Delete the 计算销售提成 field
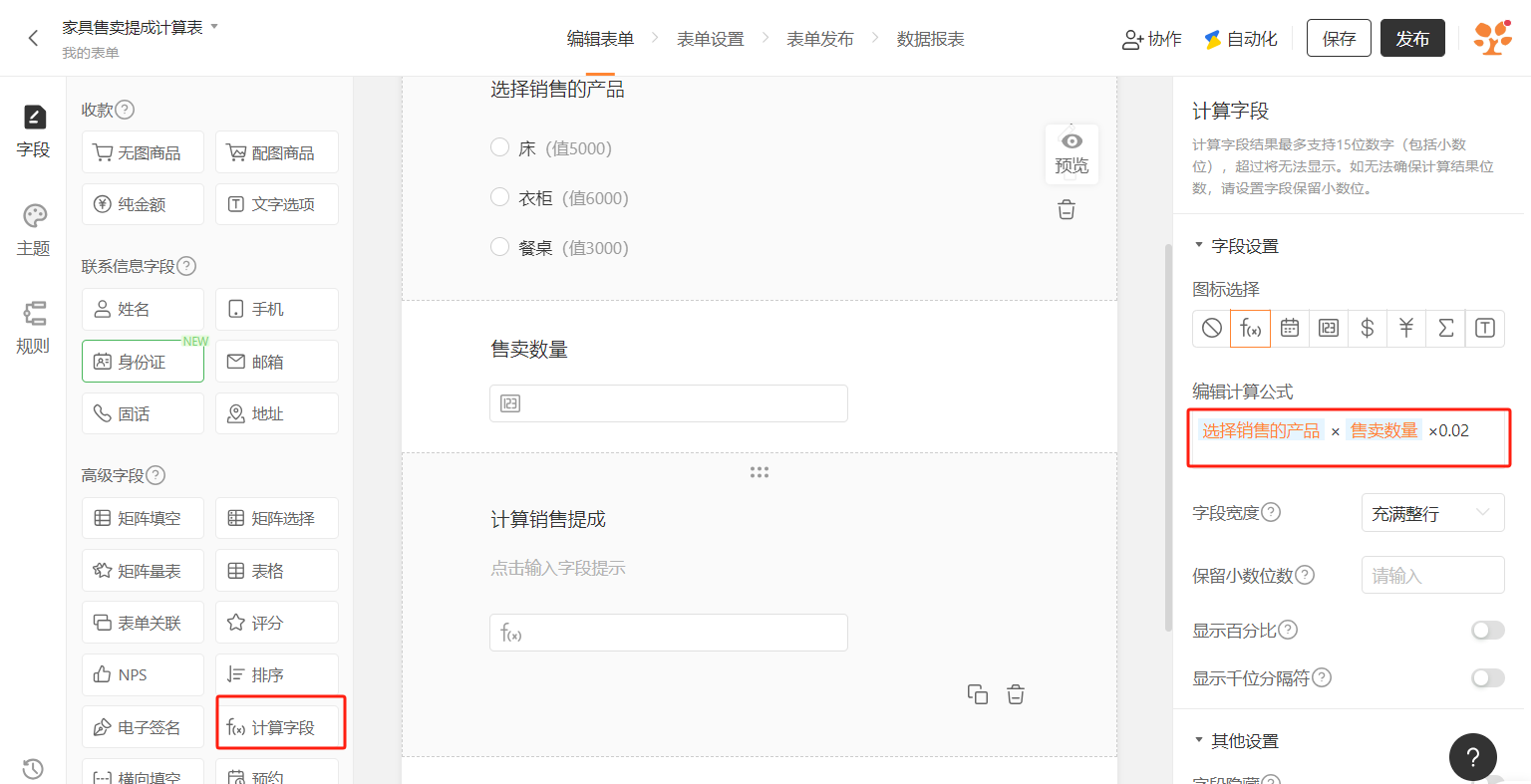The image size is (1531, 784). point(1016,694)
